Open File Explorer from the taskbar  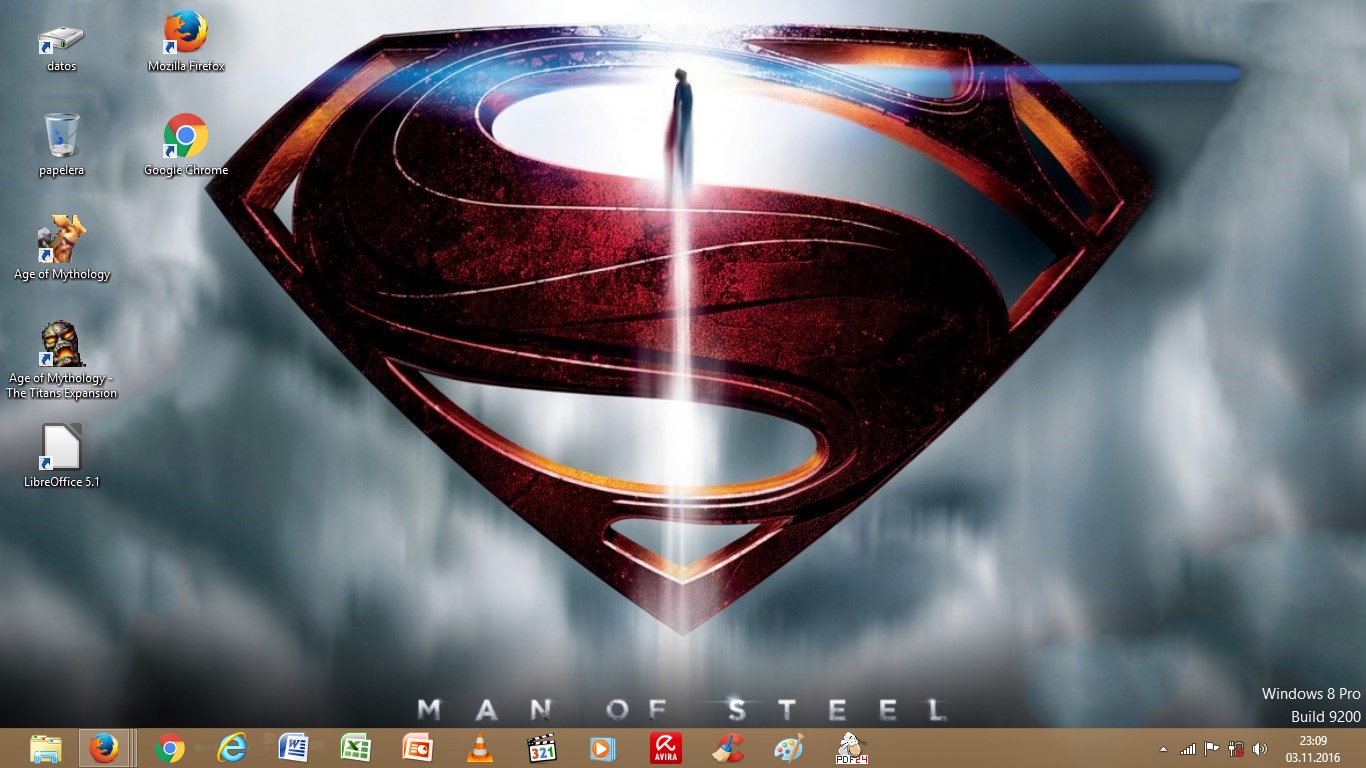pos(46,748)
